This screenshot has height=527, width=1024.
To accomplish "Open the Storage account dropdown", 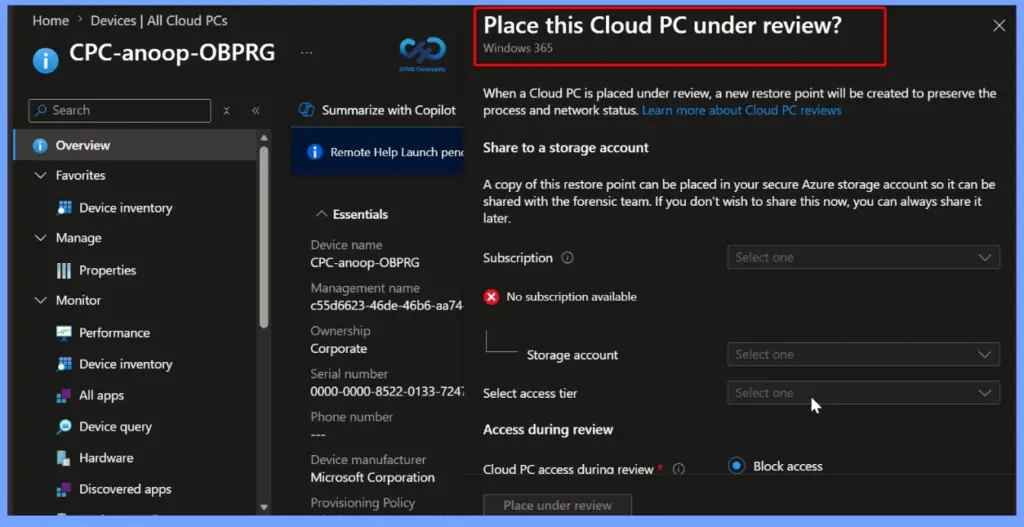I will [x=863, y=355].
